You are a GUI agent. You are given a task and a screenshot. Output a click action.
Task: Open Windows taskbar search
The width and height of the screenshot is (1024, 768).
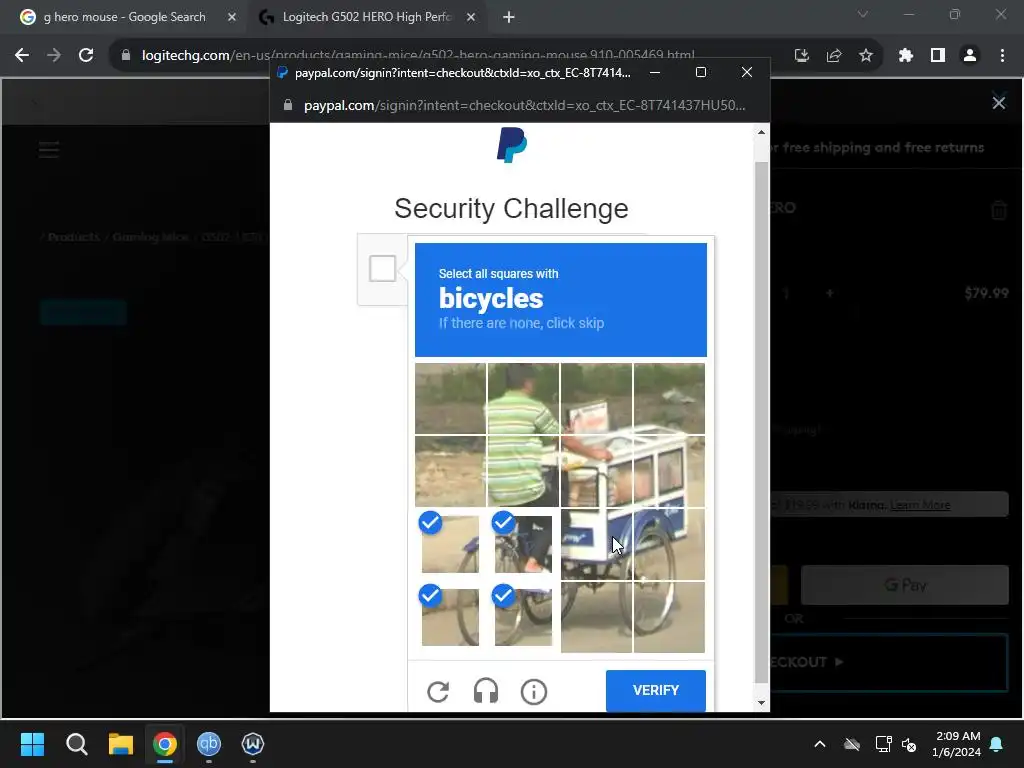click(76, 744)
